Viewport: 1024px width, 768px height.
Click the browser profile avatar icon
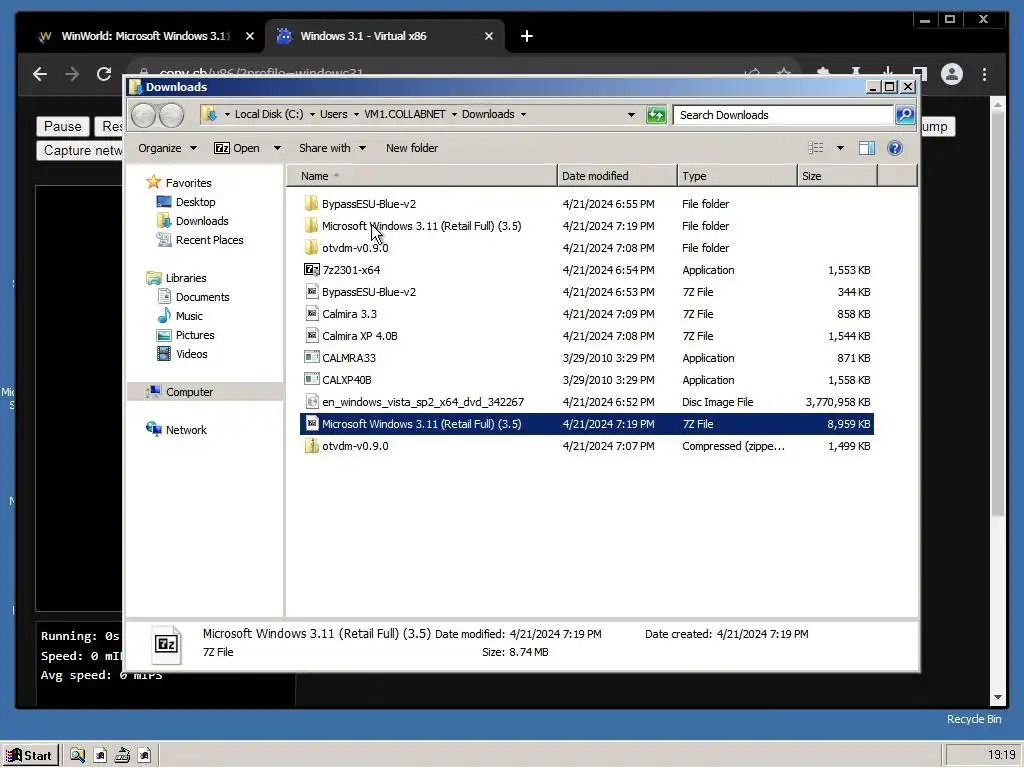(952, 74)
